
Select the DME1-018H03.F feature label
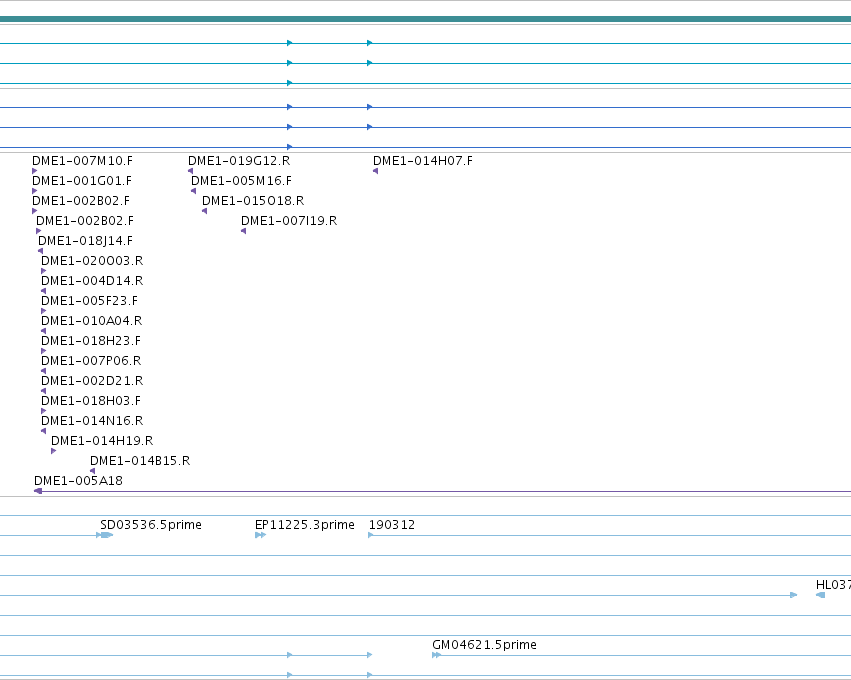91,401
